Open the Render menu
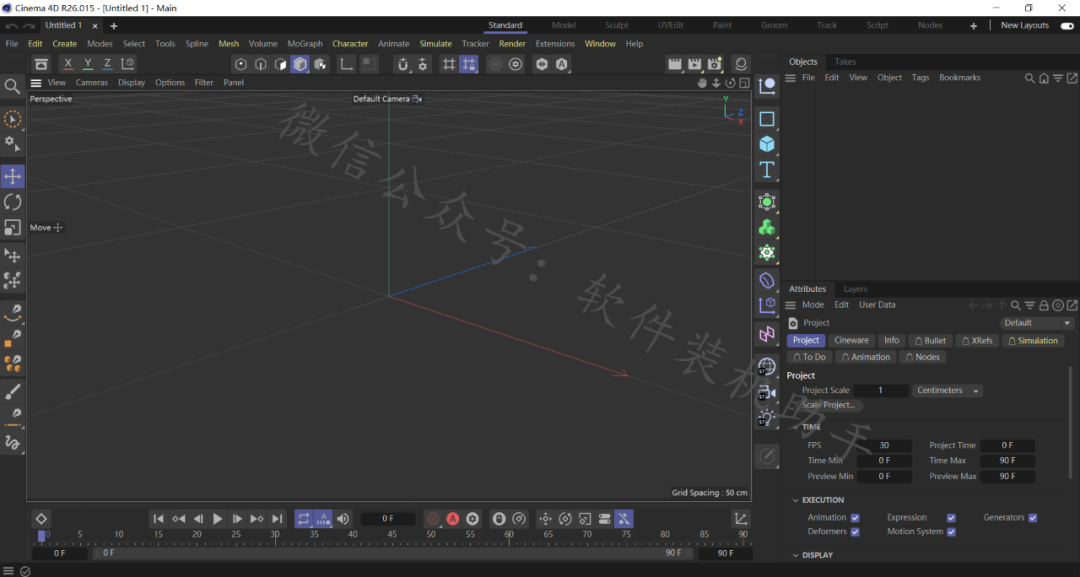Screen dimensions: 1080x577 point(512,43)
